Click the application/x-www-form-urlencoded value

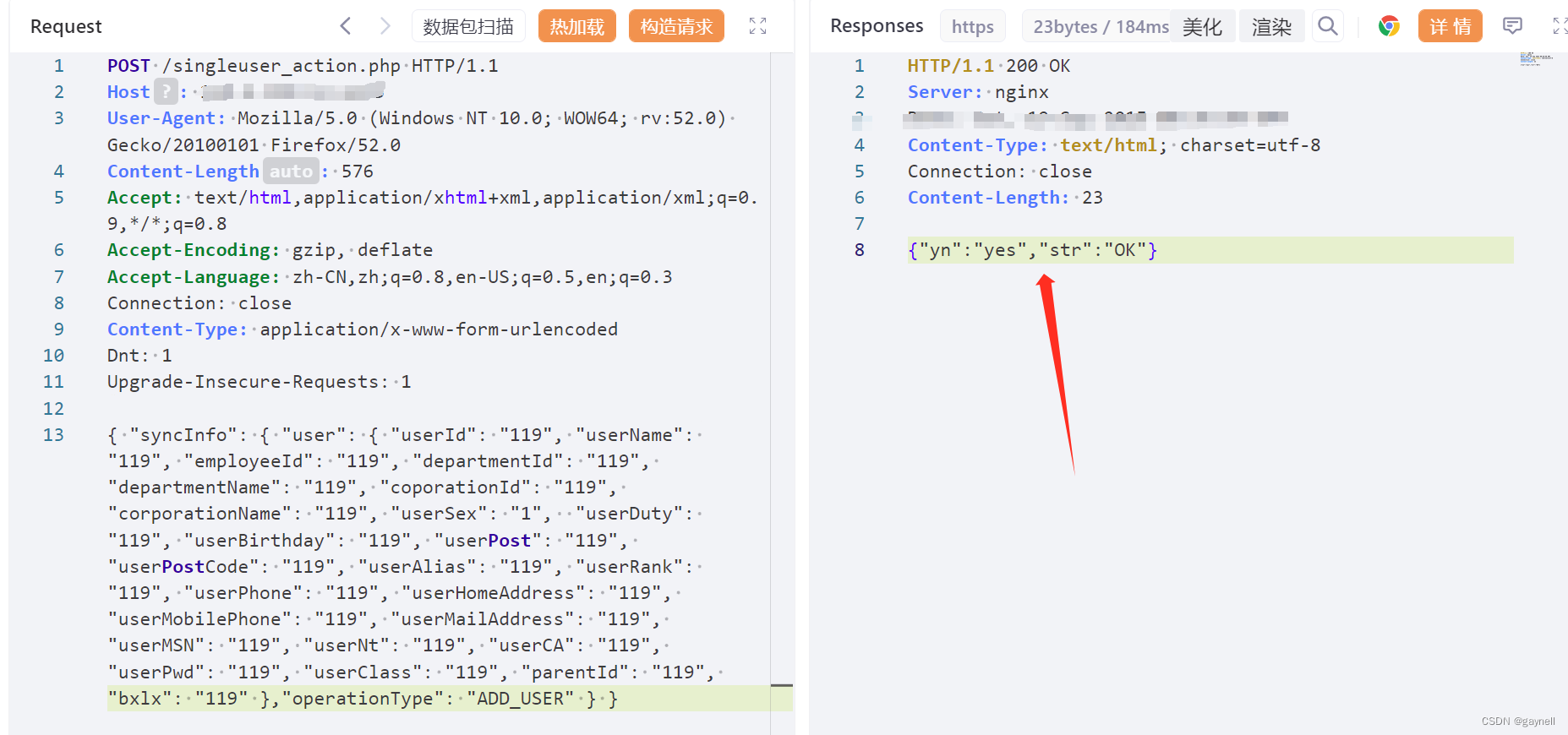(x=439, y=329)
